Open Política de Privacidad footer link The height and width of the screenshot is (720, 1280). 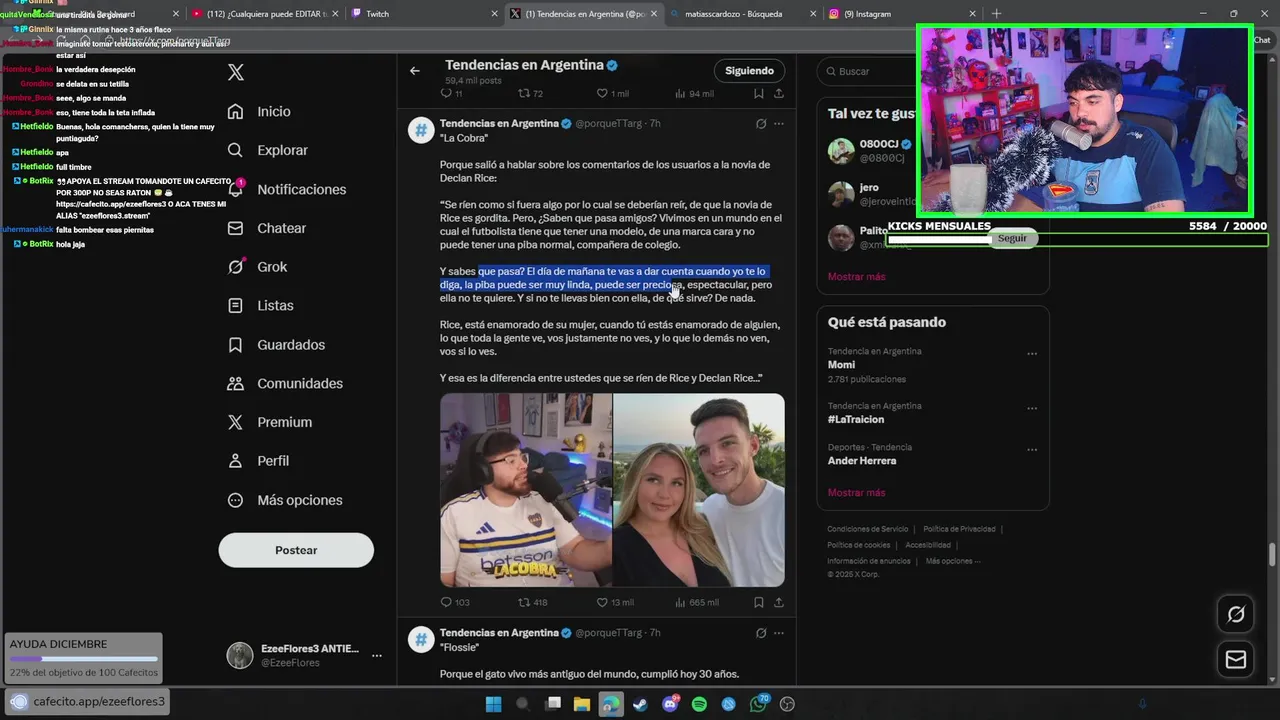tap(959, 529)
